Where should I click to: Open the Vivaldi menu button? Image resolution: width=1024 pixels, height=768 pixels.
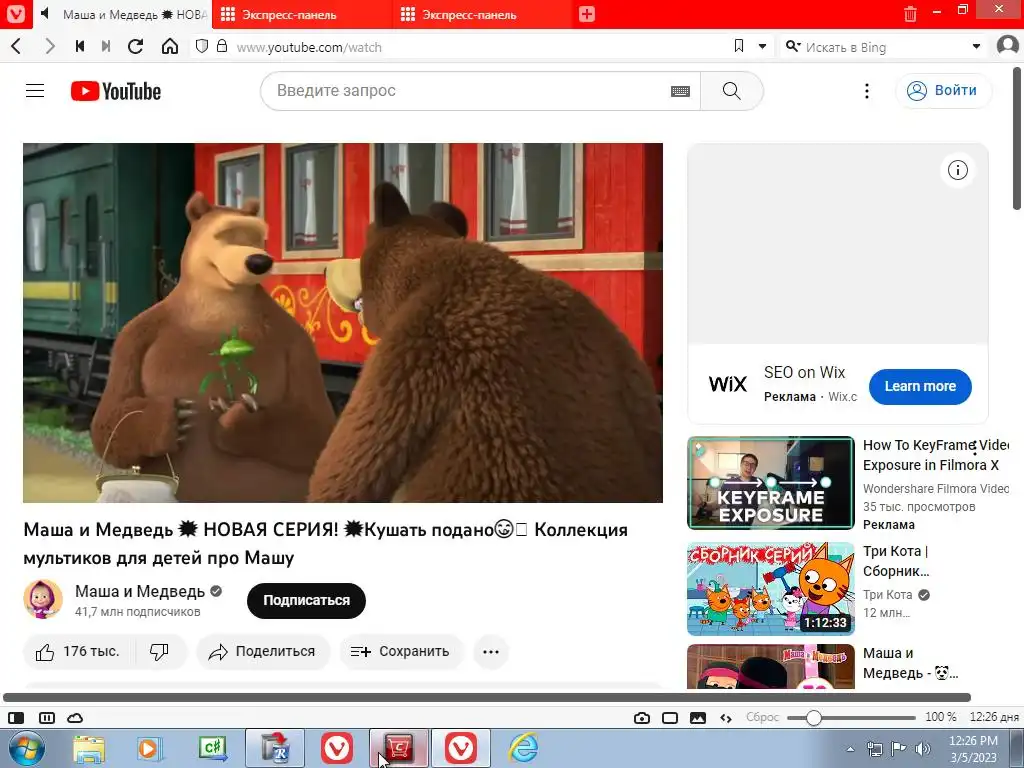[15, 14]
